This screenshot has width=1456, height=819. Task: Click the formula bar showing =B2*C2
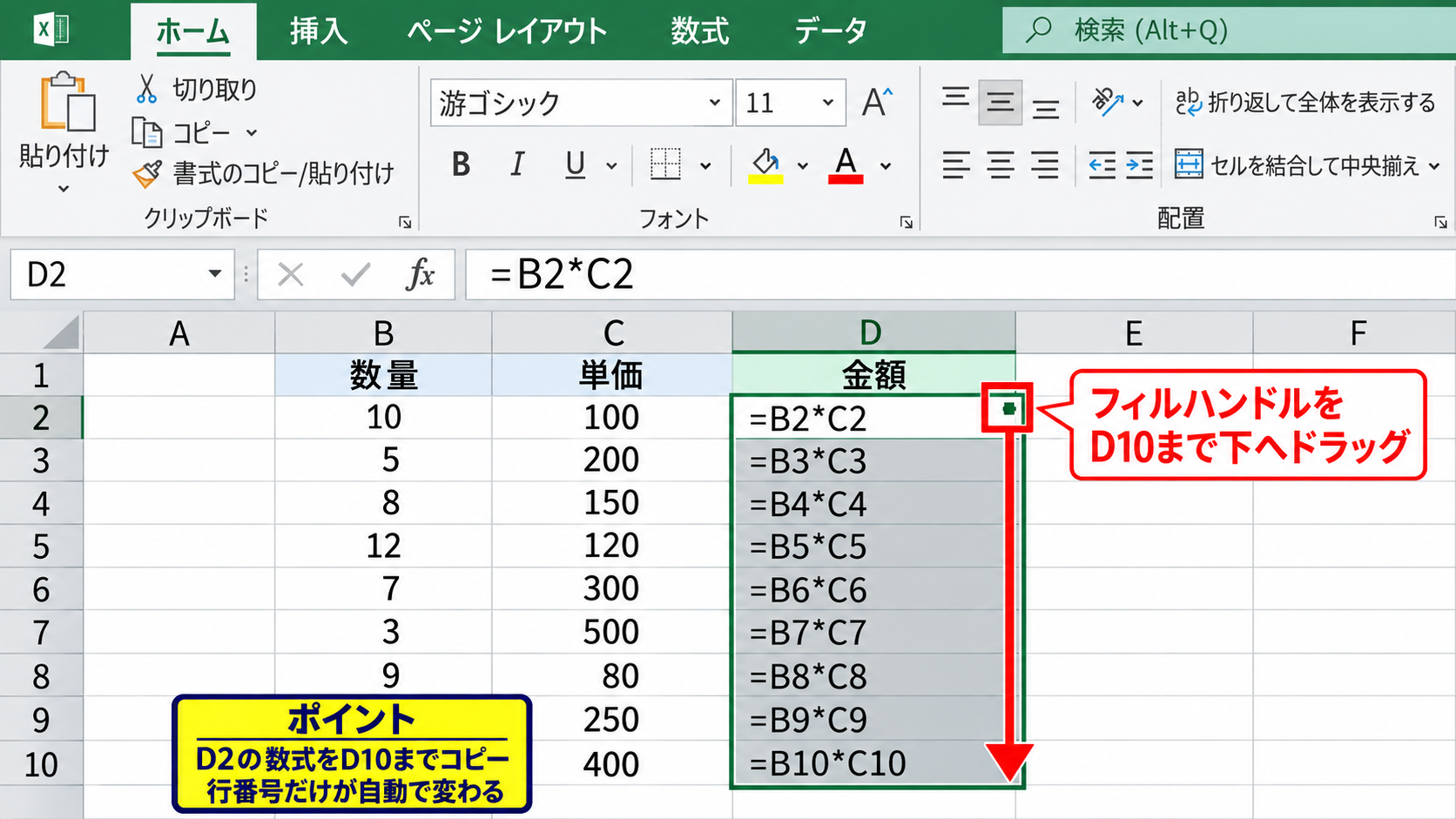960,275
